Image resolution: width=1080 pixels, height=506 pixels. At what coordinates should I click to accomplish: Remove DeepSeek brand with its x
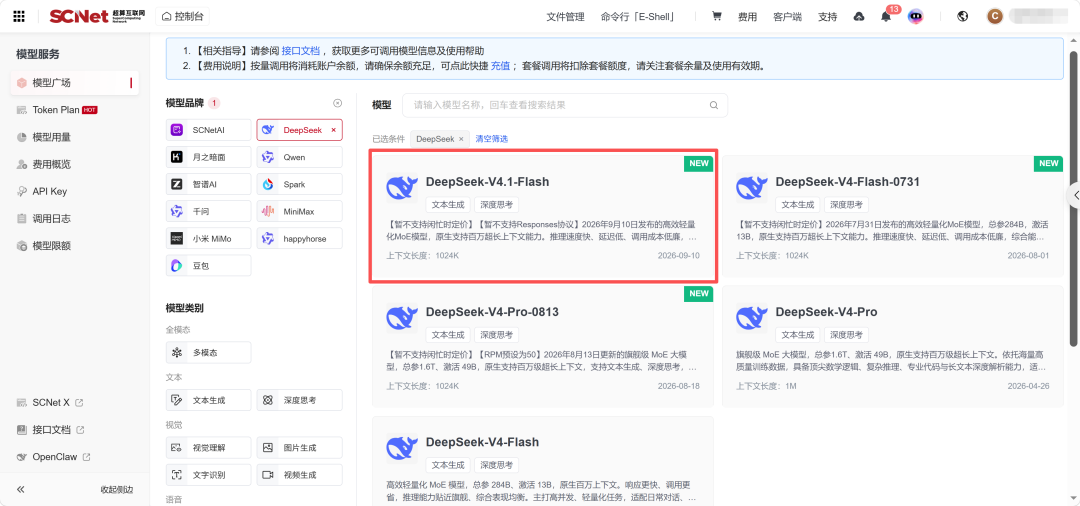point(333,129)
